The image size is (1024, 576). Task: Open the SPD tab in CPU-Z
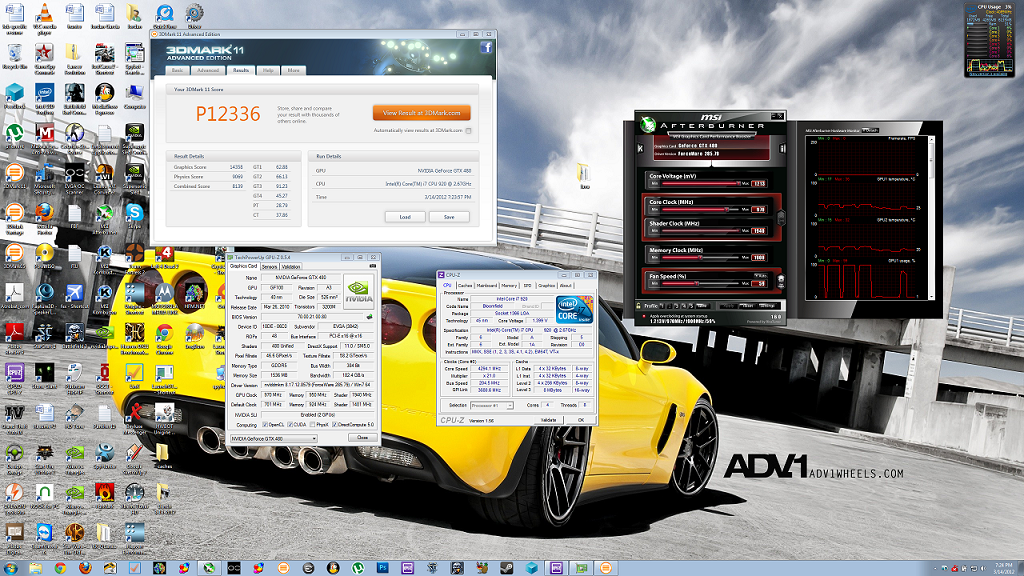tap(528, 285)
